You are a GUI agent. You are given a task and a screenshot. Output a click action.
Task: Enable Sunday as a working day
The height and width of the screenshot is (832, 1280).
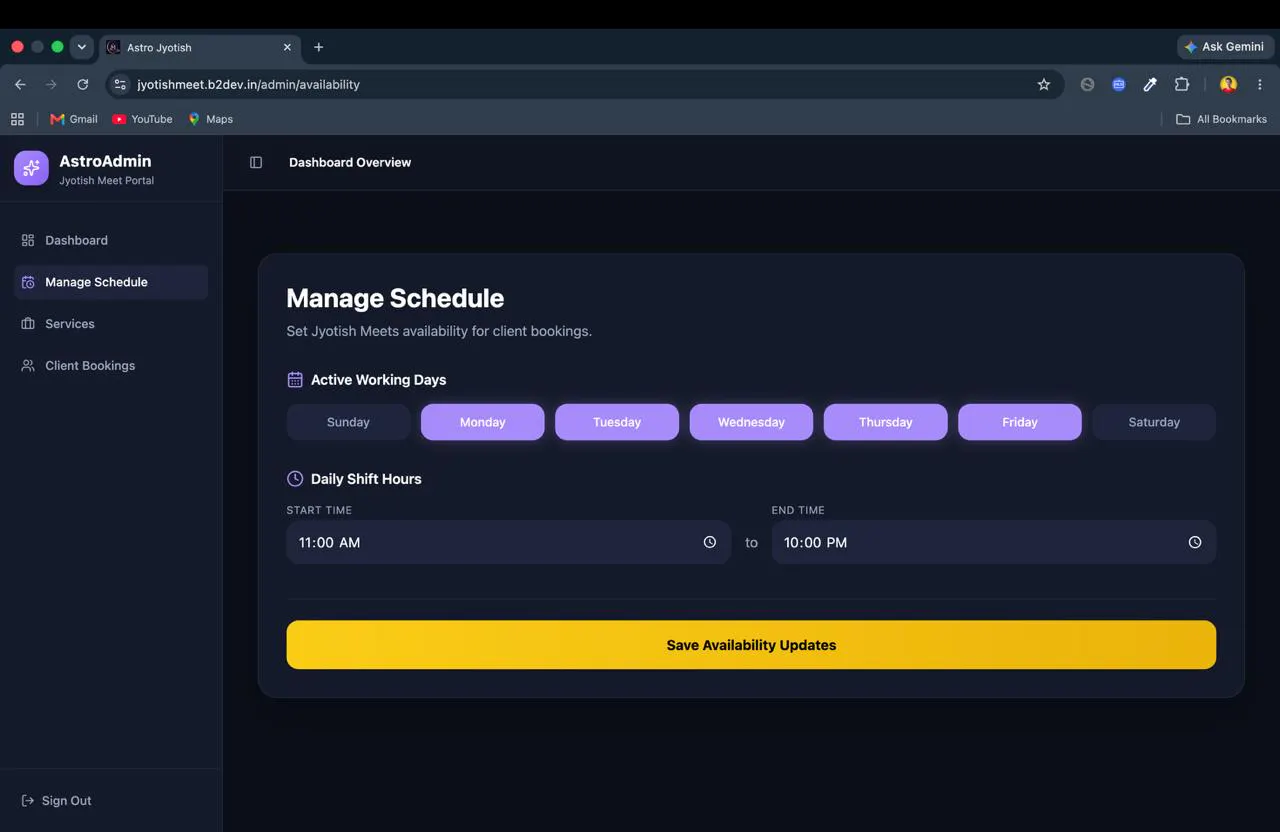348,422
